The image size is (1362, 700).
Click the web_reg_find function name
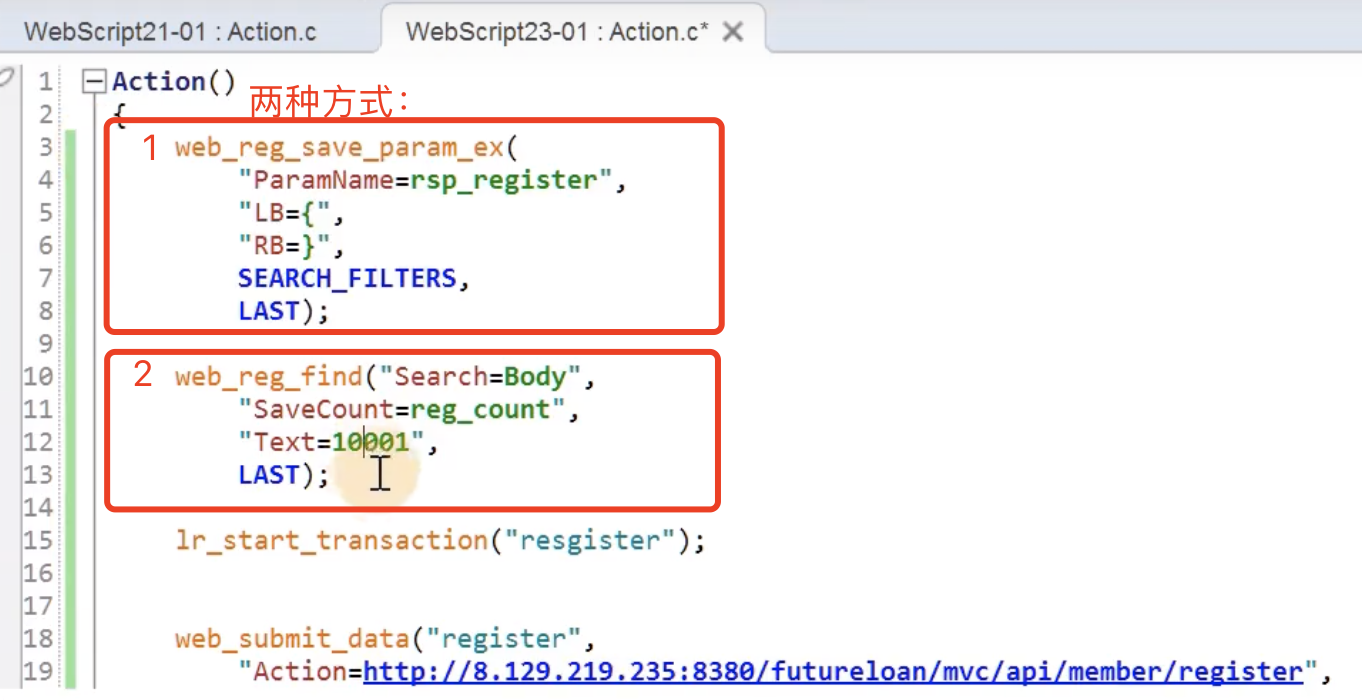[268, 377]
